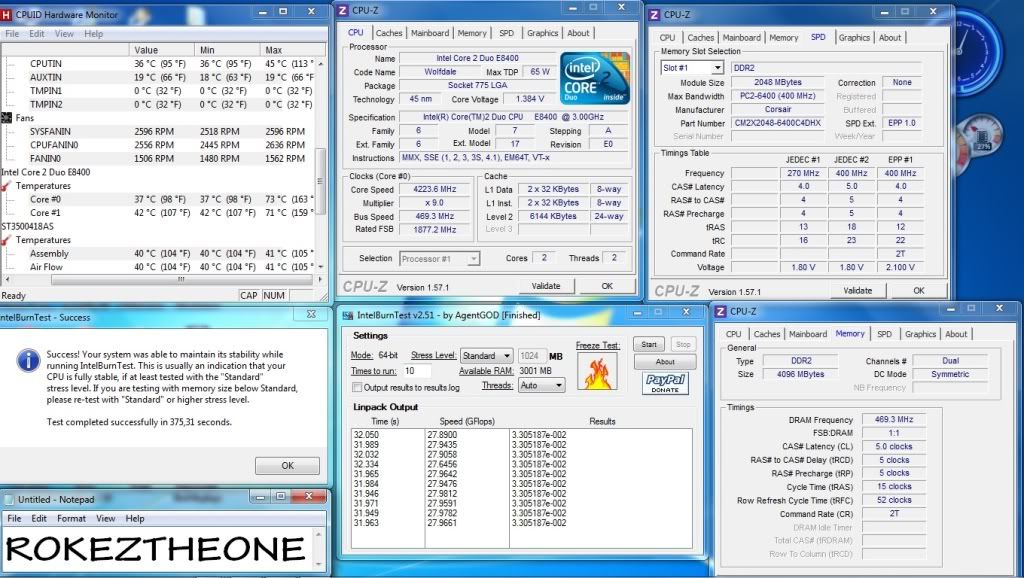This screenshot has height=578, width=1024.
Task: Select the CPUTIN row in HWMonitor
Action: 158,64
